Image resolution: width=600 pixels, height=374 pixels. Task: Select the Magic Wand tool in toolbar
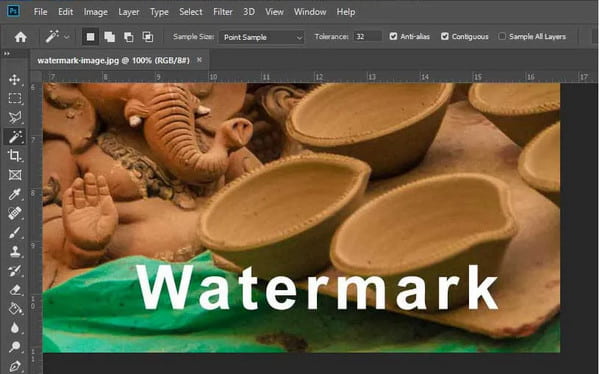point(15,137)
